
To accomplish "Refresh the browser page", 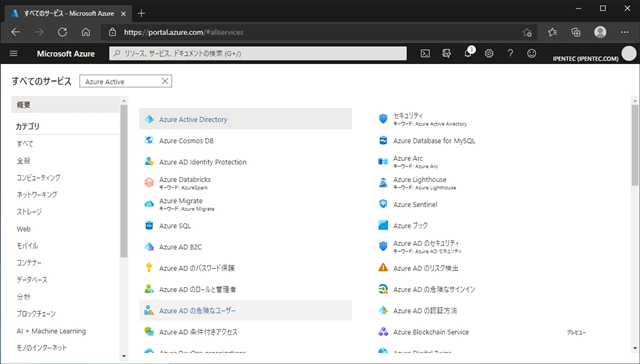I will coord(62,32).
